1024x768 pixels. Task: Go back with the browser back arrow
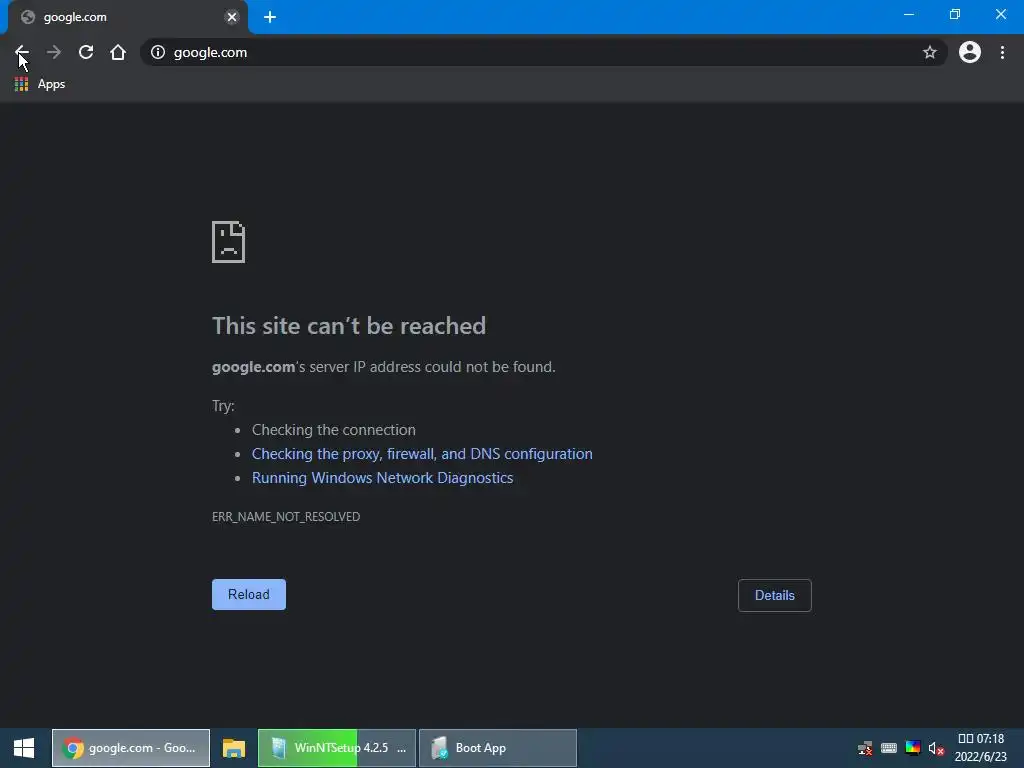[22, 52]
